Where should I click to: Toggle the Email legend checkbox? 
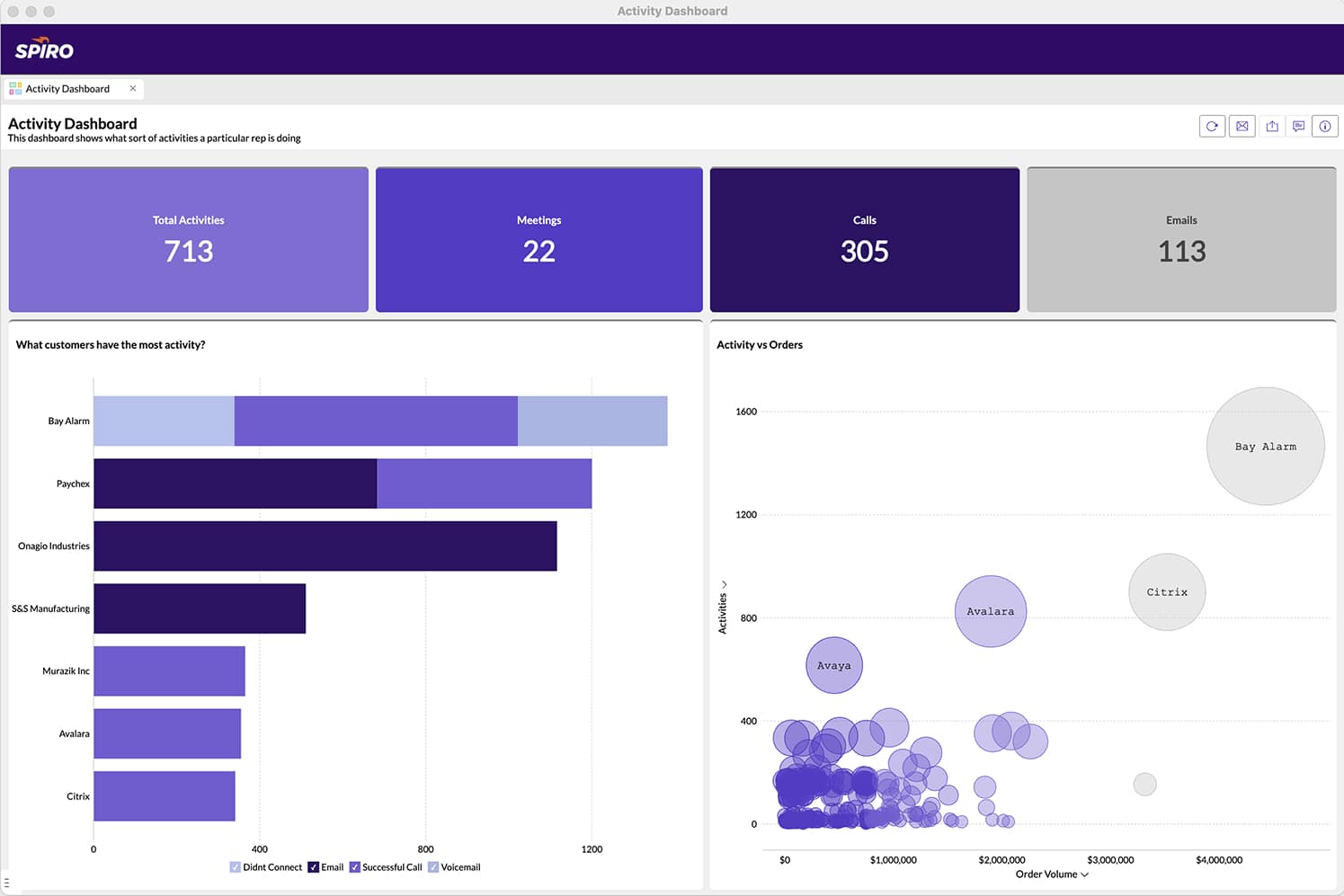click(x=313, y=867)
